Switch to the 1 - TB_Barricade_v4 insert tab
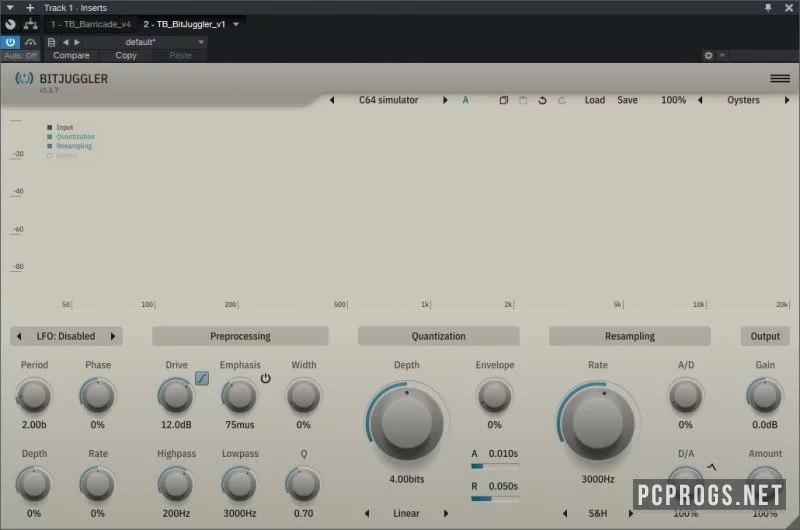The width and height of the screenshot is (800, 530). [91, 24]
